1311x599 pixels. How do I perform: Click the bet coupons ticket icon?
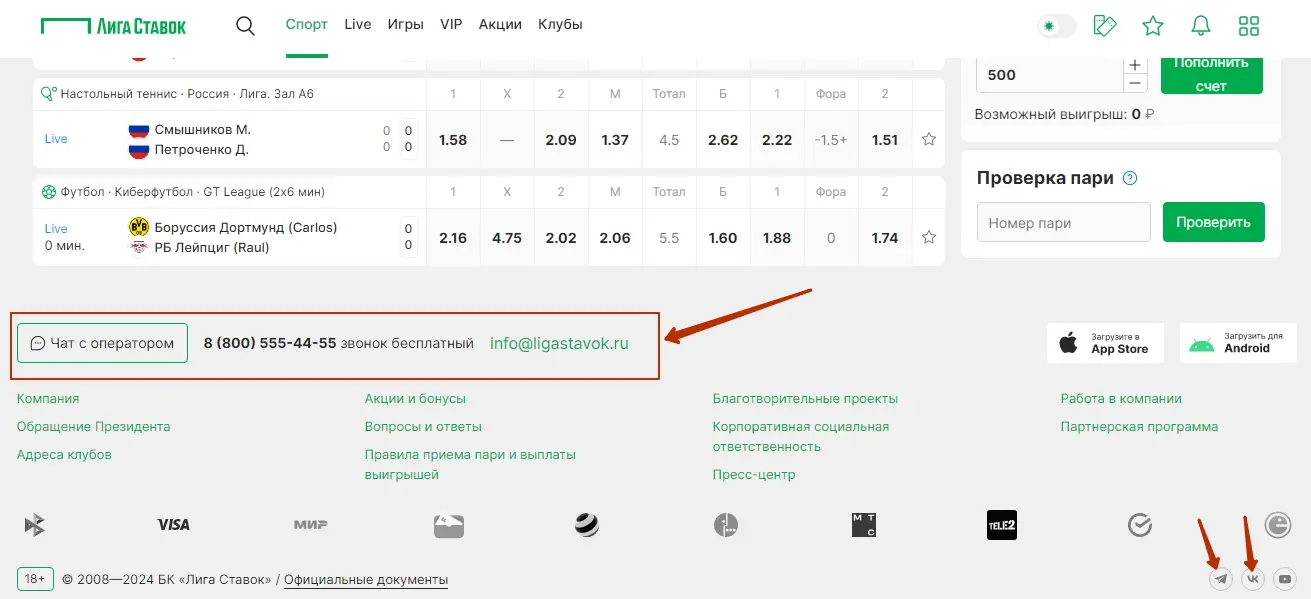click(1105, 26)
